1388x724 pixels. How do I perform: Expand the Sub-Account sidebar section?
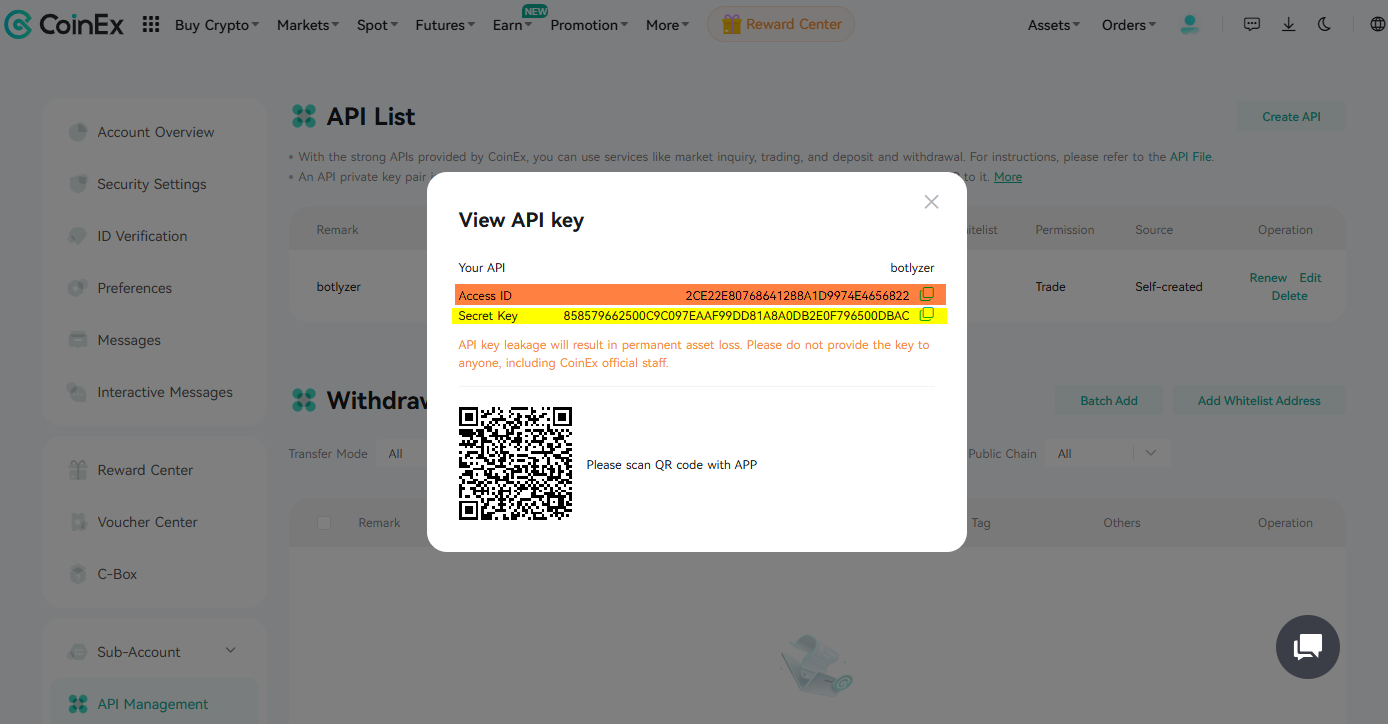point(230,651)
